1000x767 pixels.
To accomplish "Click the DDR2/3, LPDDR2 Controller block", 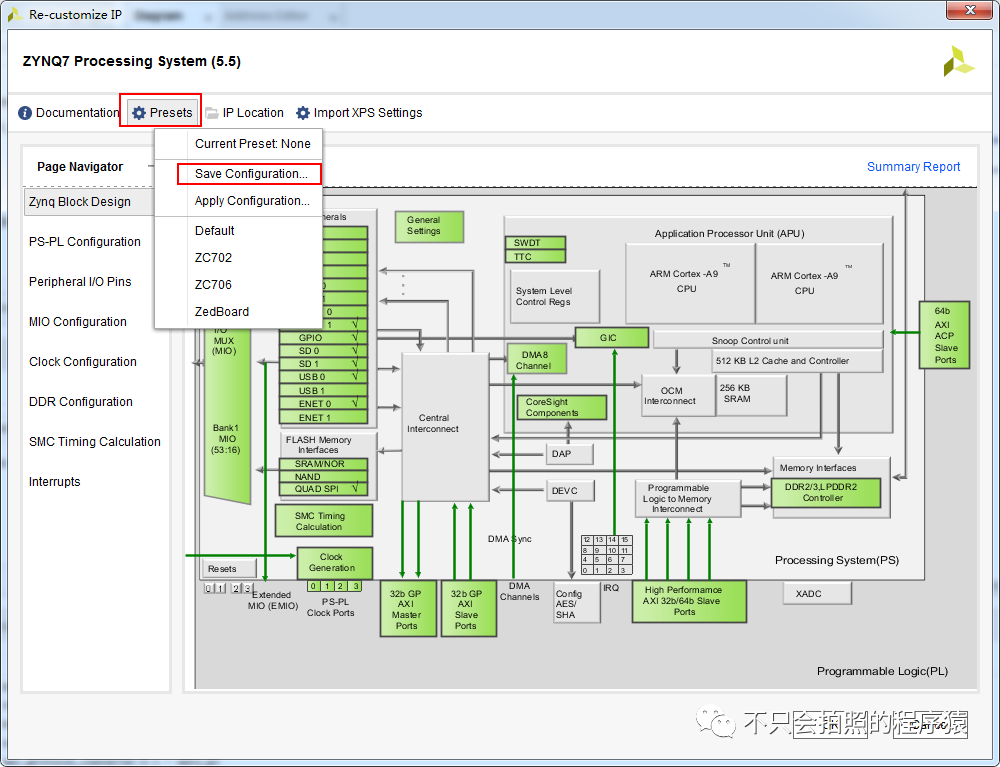I will coord(827,493).
